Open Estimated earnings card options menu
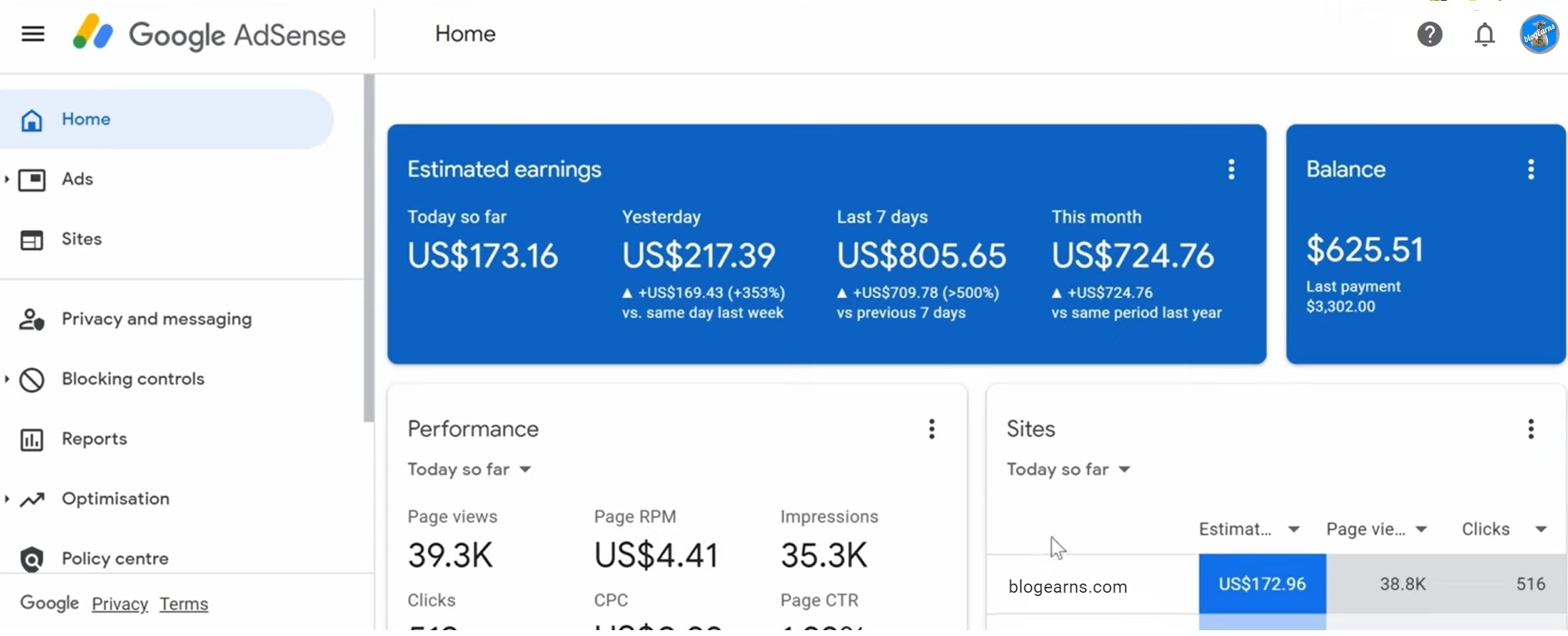This screenshot has width=1568, height=636. point(1231,170)
